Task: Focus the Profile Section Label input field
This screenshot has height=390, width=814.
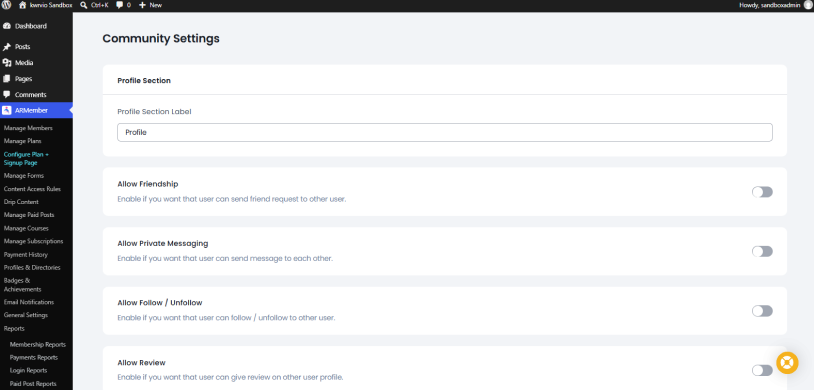Action: point(445,132)
